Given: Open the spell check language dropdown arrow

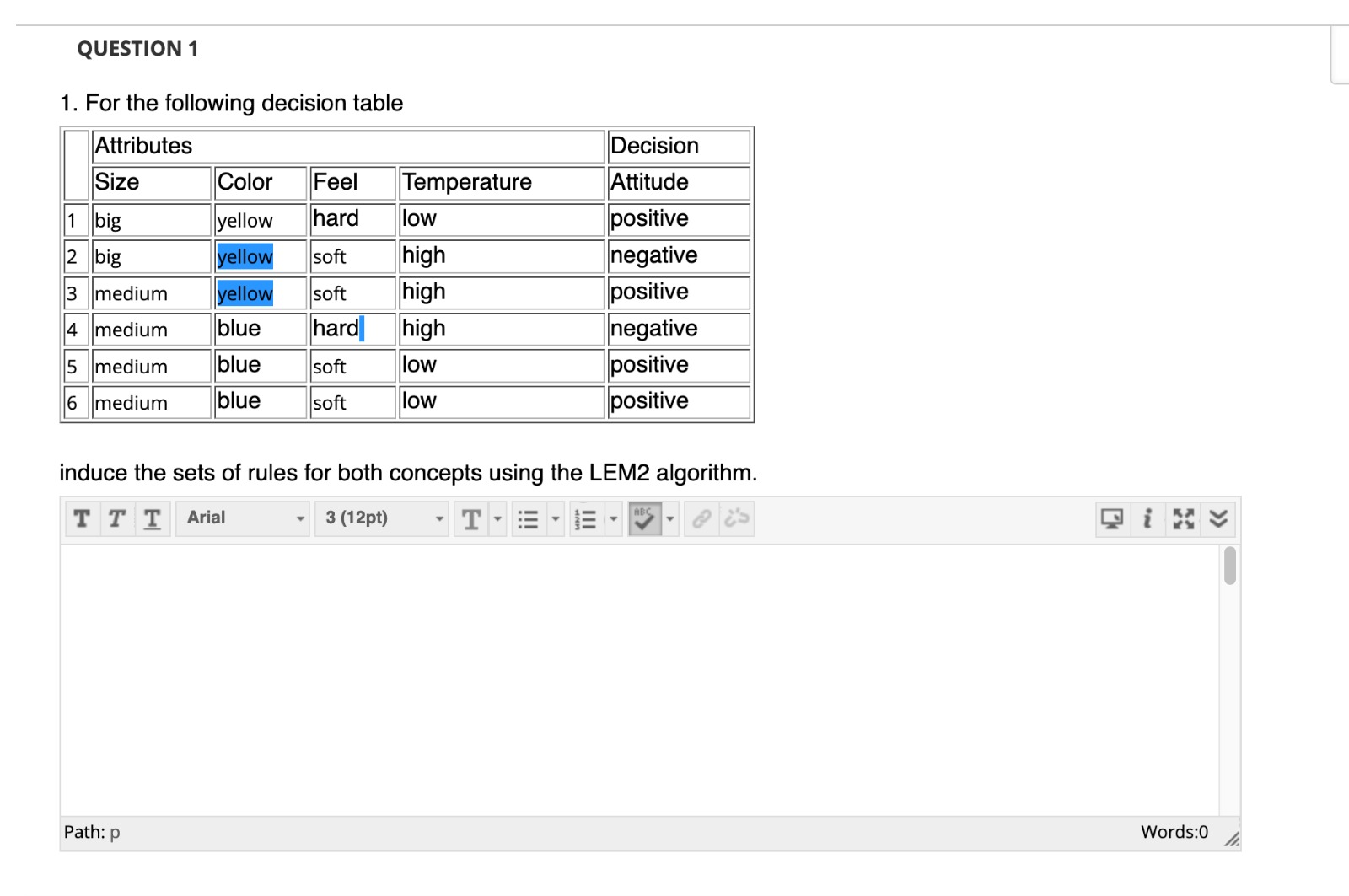Looking at the screenshot, I should click(x=670, y=519).
